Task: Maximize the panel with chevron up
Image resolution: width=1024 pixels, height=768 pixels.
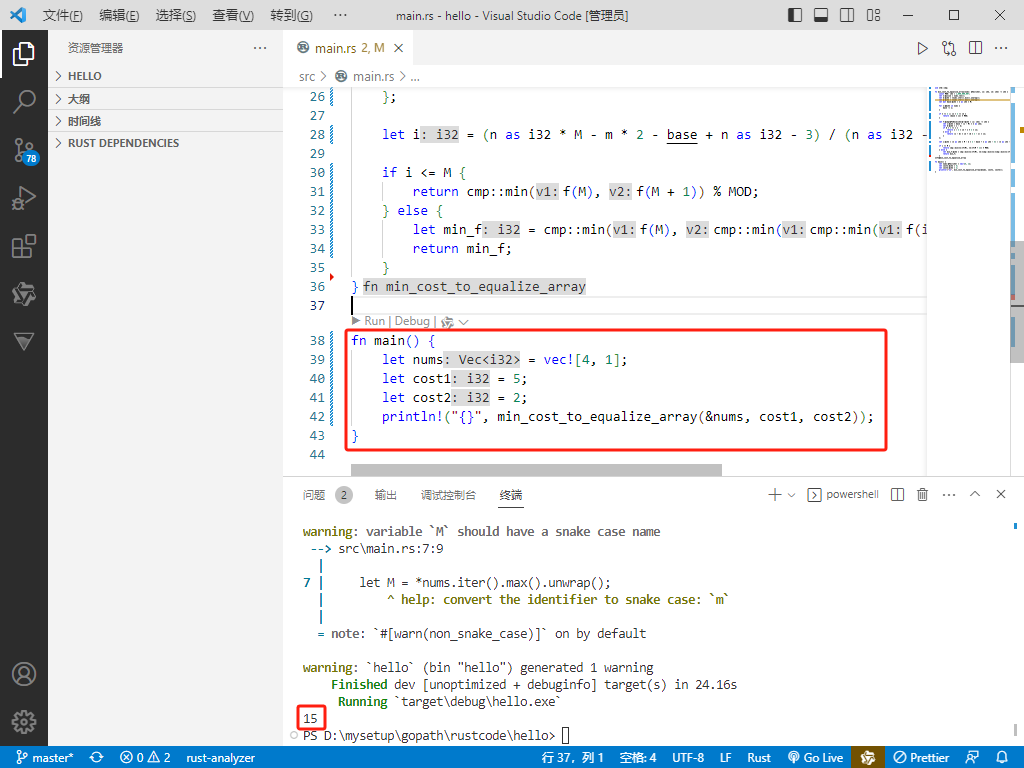Action: click(975, 494)
